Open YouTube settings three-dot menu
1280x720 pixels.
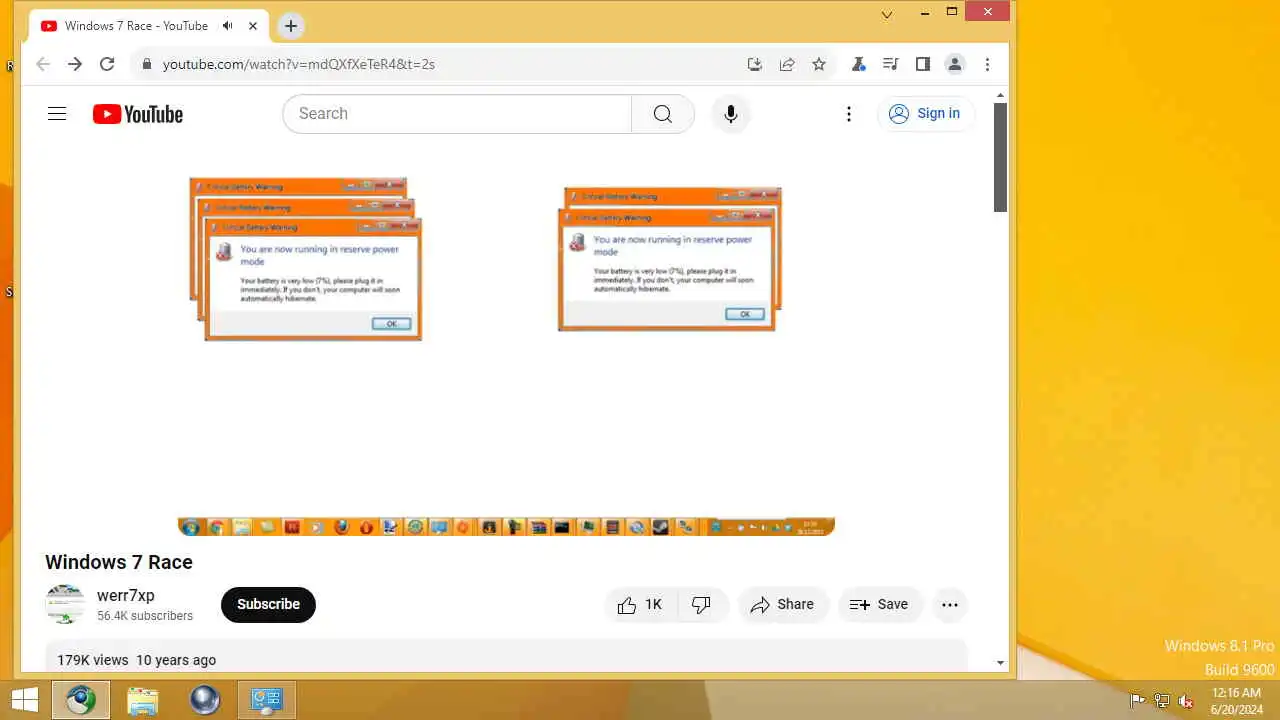click(x=849, y=114)
